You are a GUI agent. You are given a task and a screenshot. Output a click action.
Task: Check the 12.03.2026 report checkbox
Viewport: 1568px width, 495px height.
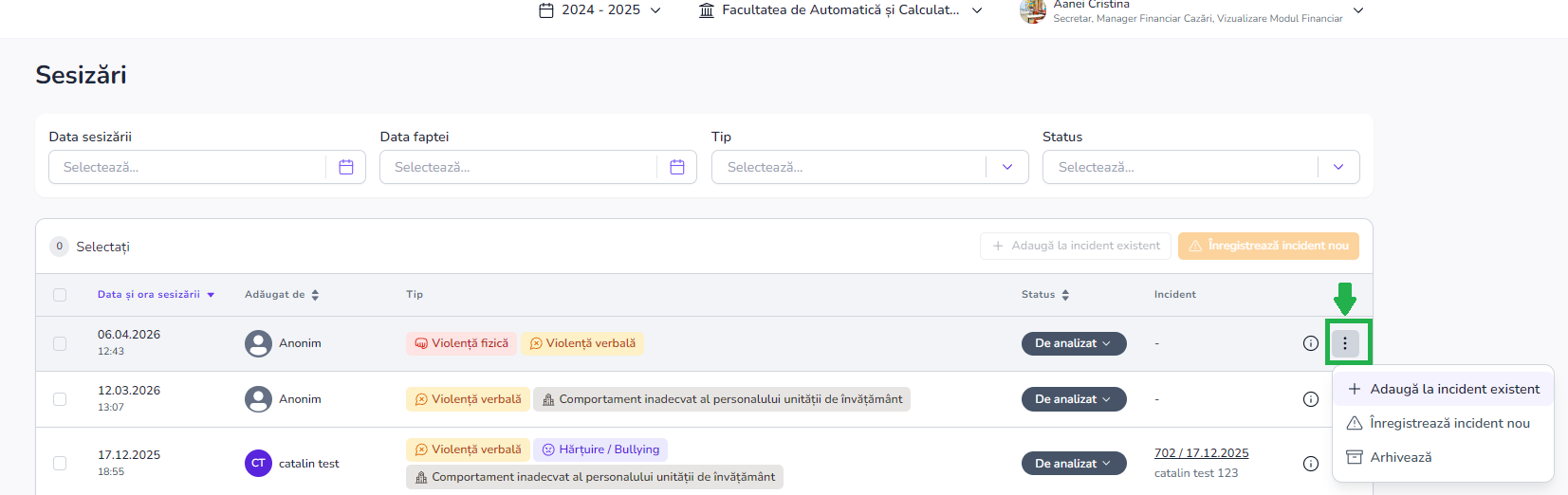[x=60, y=399]
